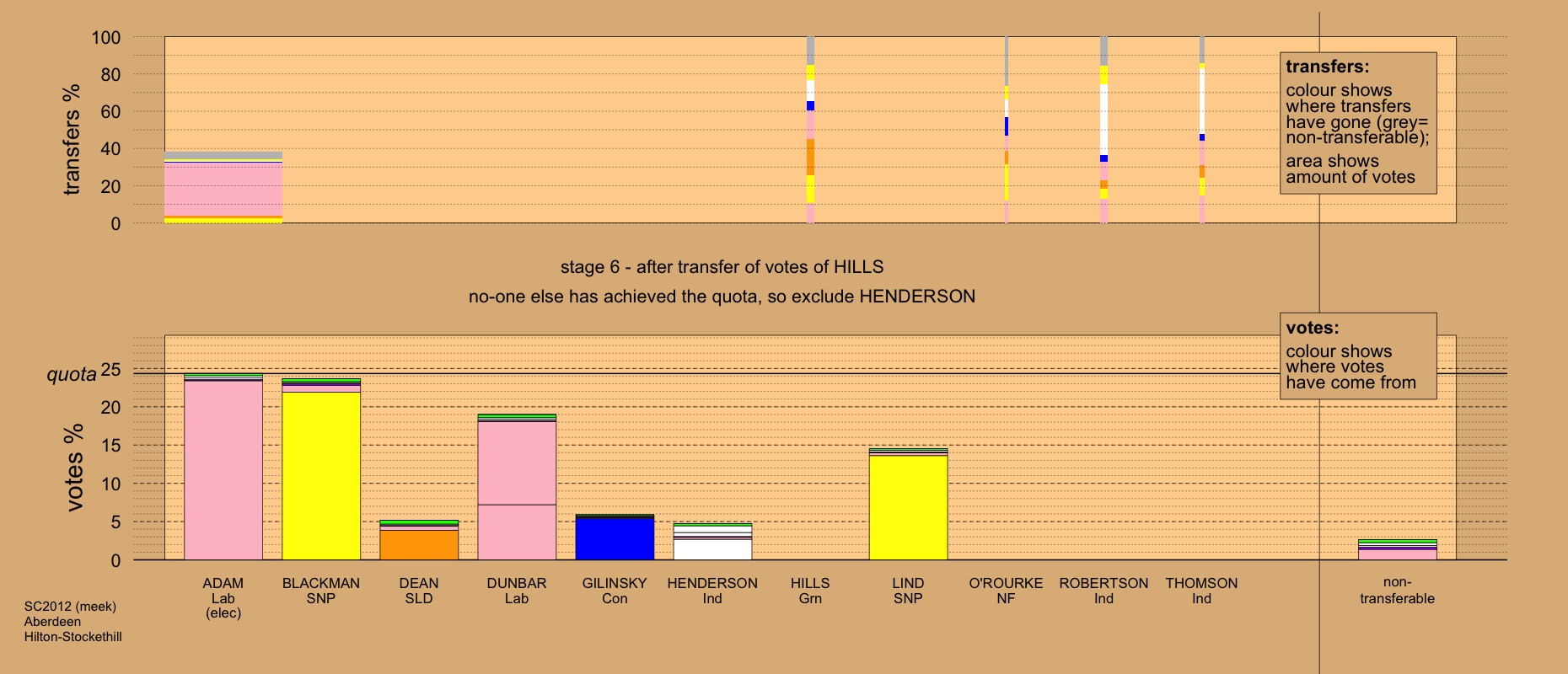
Task: Click the votes legend box
Action: [1358, 356]
